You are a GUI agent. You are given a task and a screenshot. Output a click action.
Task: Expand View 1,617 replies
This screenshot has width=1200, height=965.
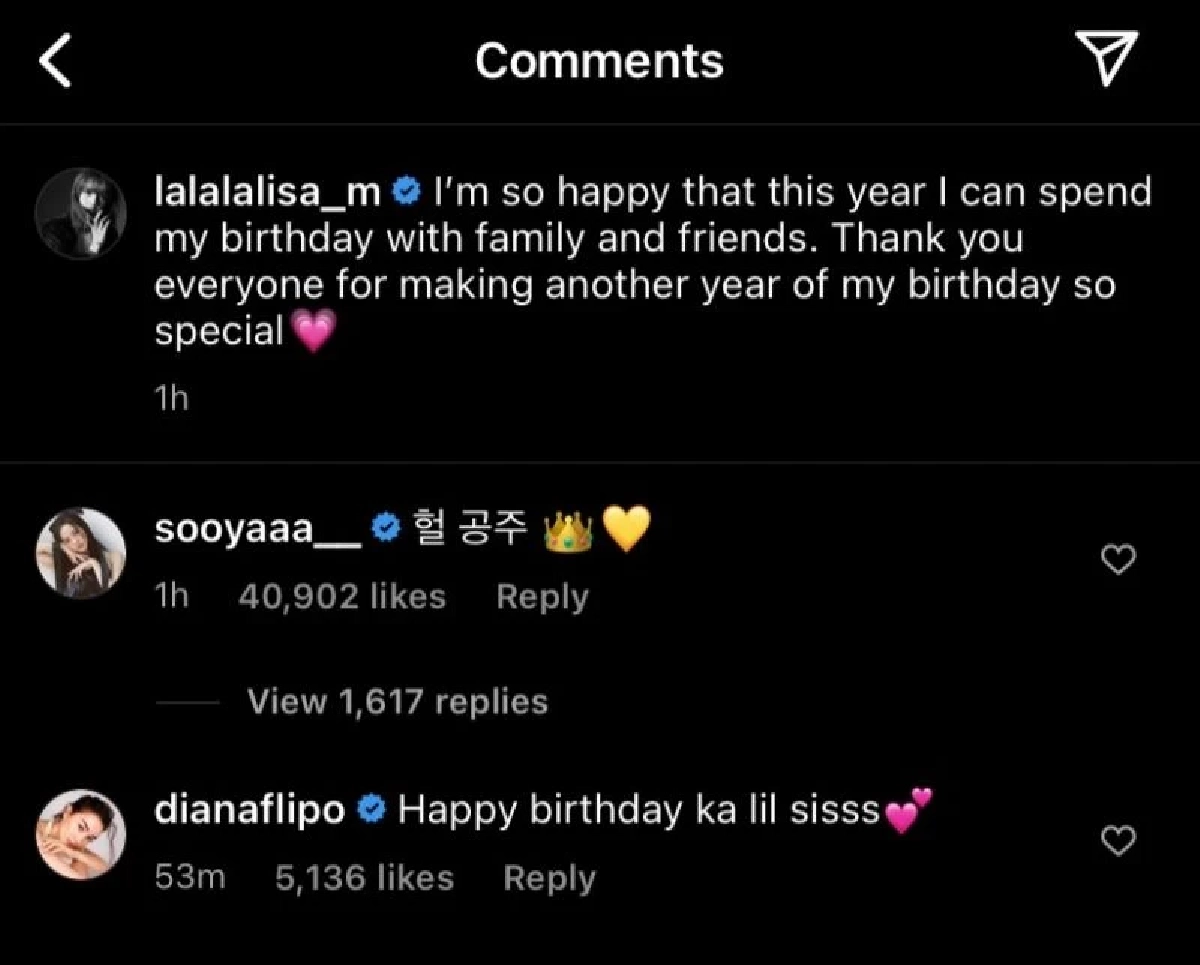point(397,701)
